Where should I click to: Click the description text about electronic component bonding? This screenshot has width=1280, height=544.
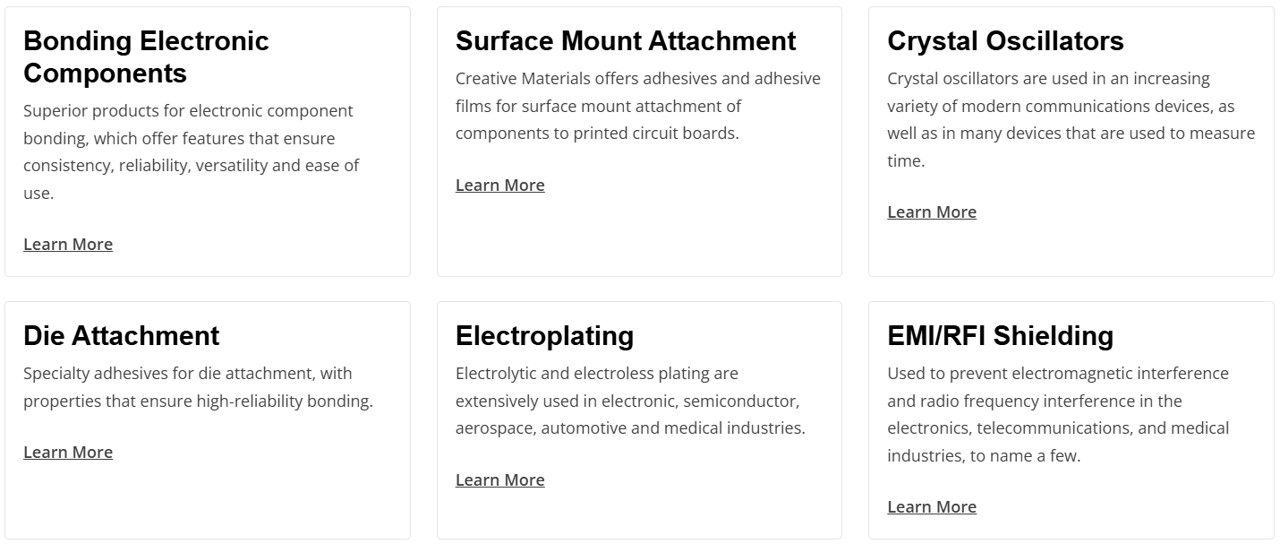191,152
